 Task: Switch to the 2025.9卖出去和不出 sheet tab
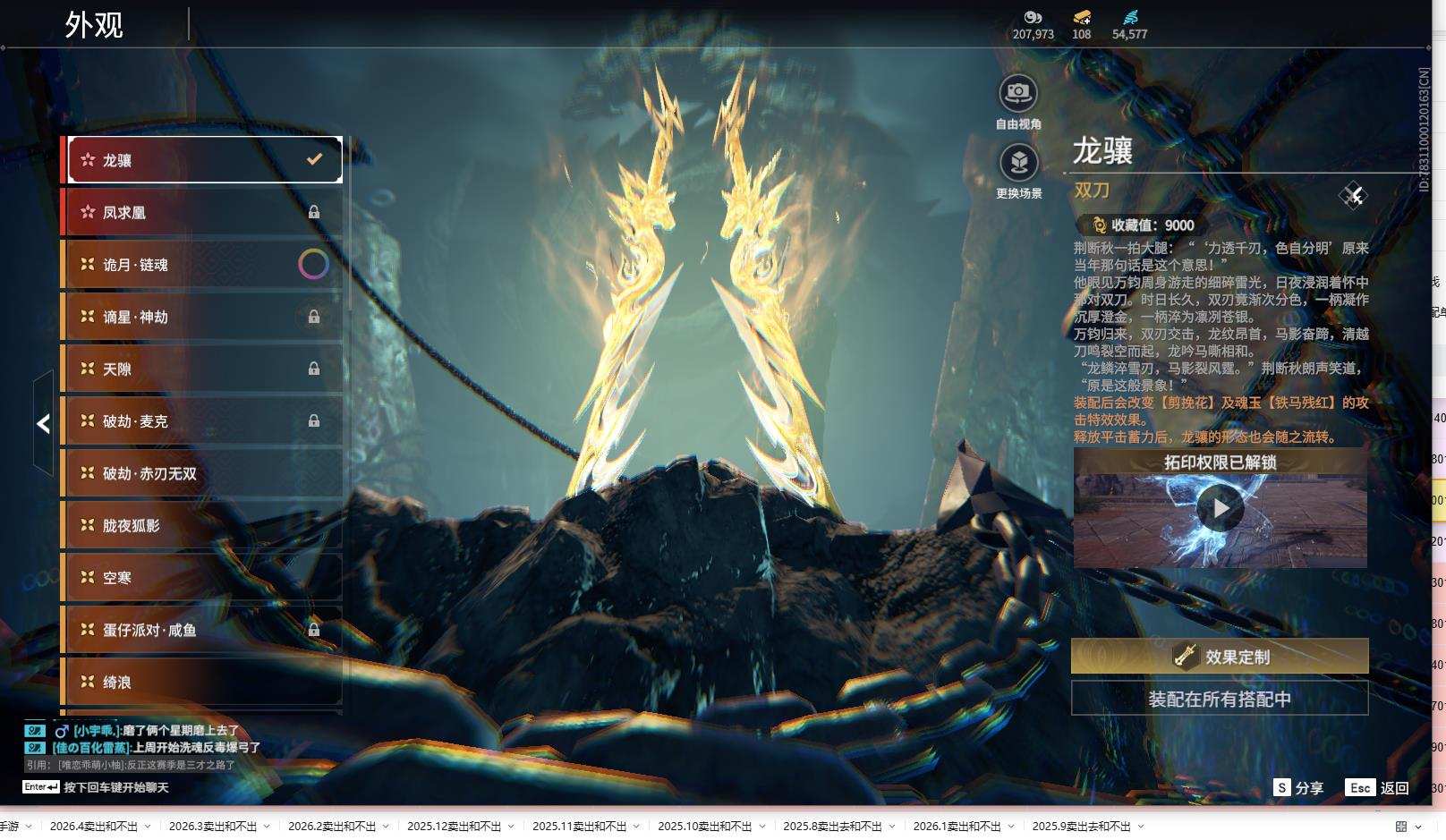[1082, 827]
